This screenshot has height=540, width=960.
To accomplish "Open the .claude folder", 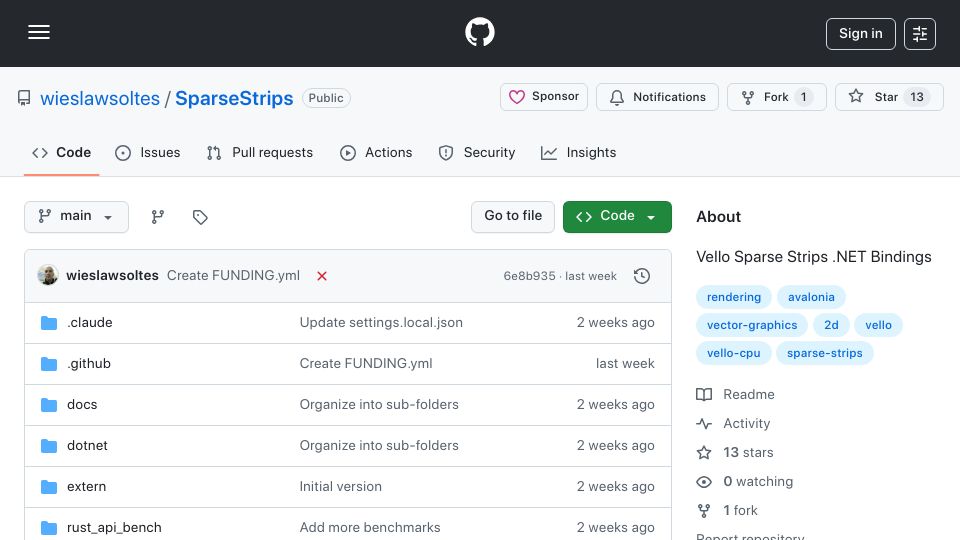I will [89, 323].
